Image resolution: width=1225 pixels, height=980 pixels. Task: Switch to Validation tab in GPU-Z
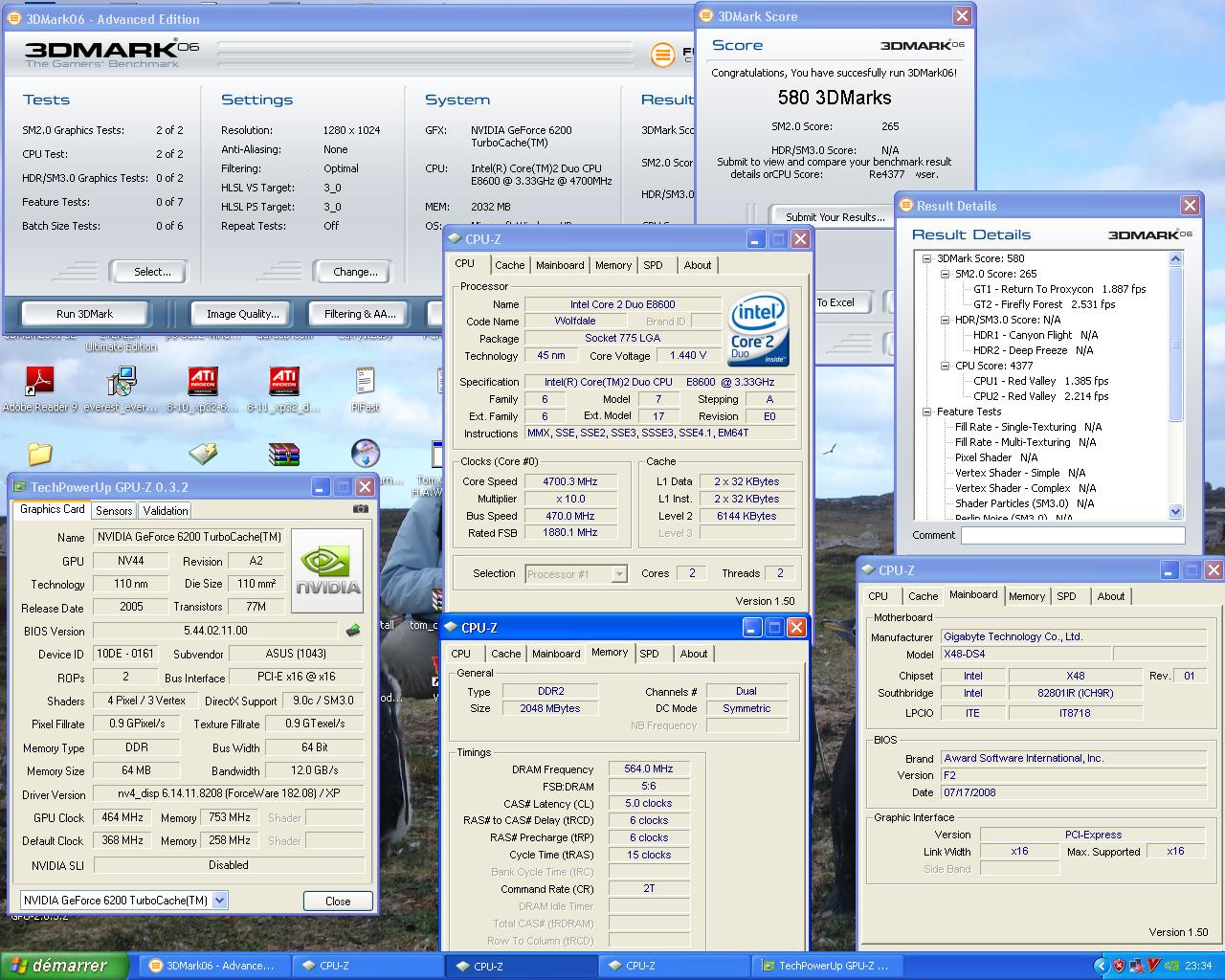[x=166, y=511]
